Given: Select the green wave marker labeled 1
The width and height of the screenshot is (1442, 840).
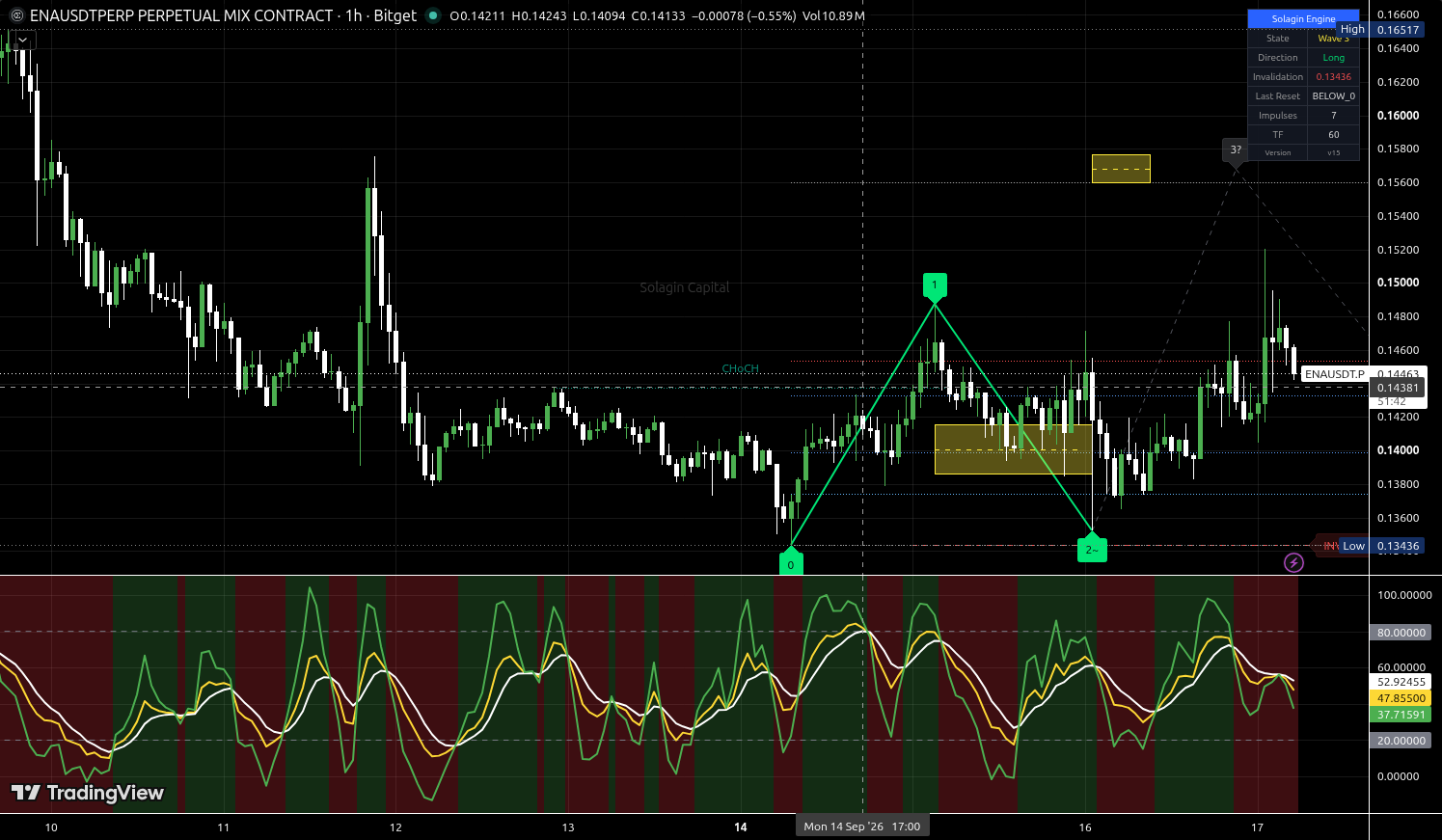Looking at the screenshot, I should pyautogui.click(x=935, y=285).
